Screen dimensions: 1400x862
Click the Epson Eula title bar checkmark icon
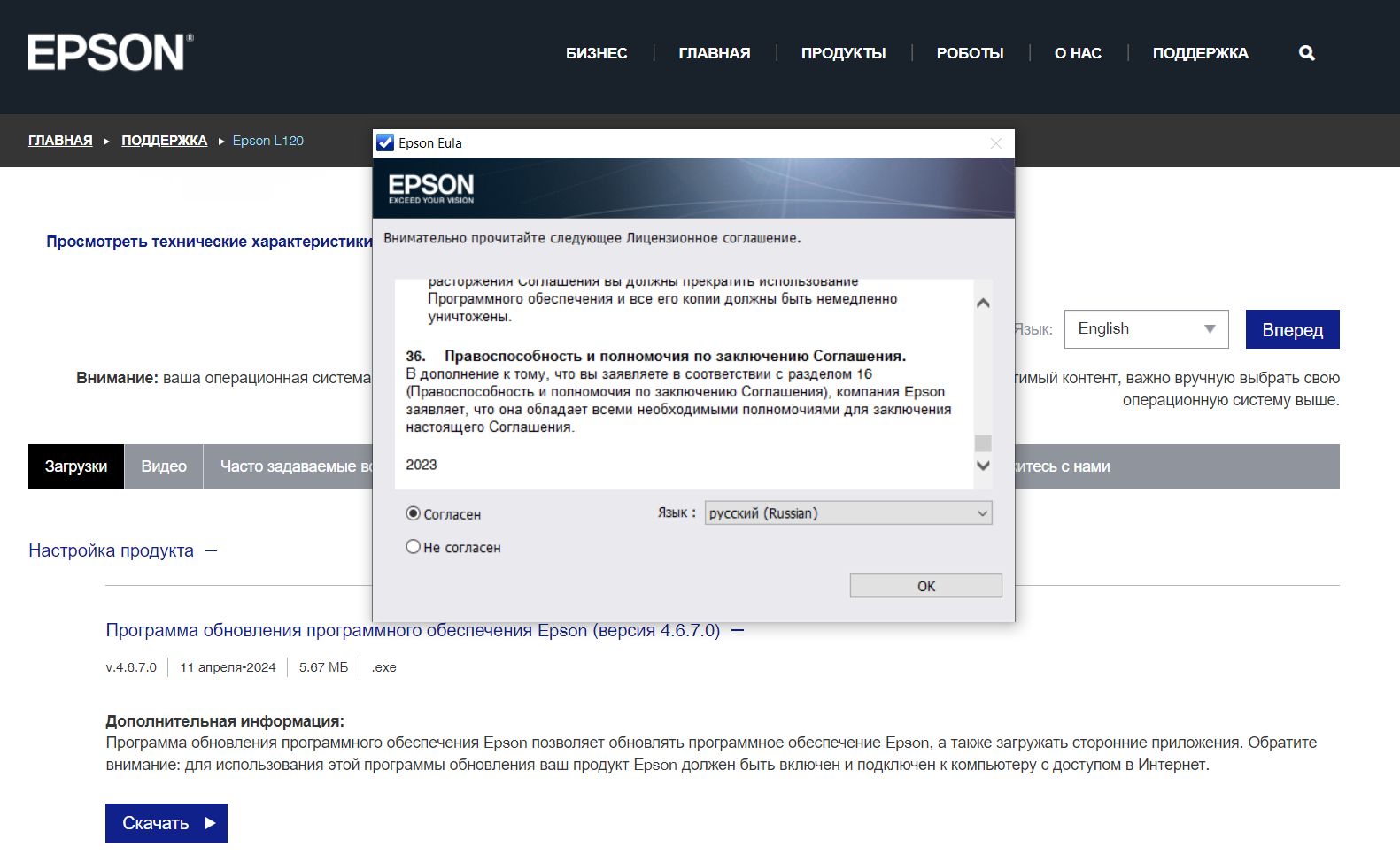[x=385, y=142]
